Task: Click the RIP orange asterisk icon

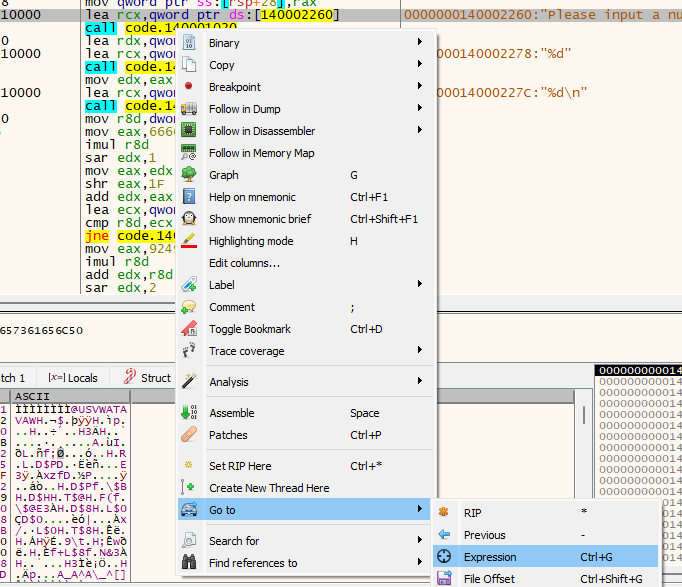Action: pos(444,512)
